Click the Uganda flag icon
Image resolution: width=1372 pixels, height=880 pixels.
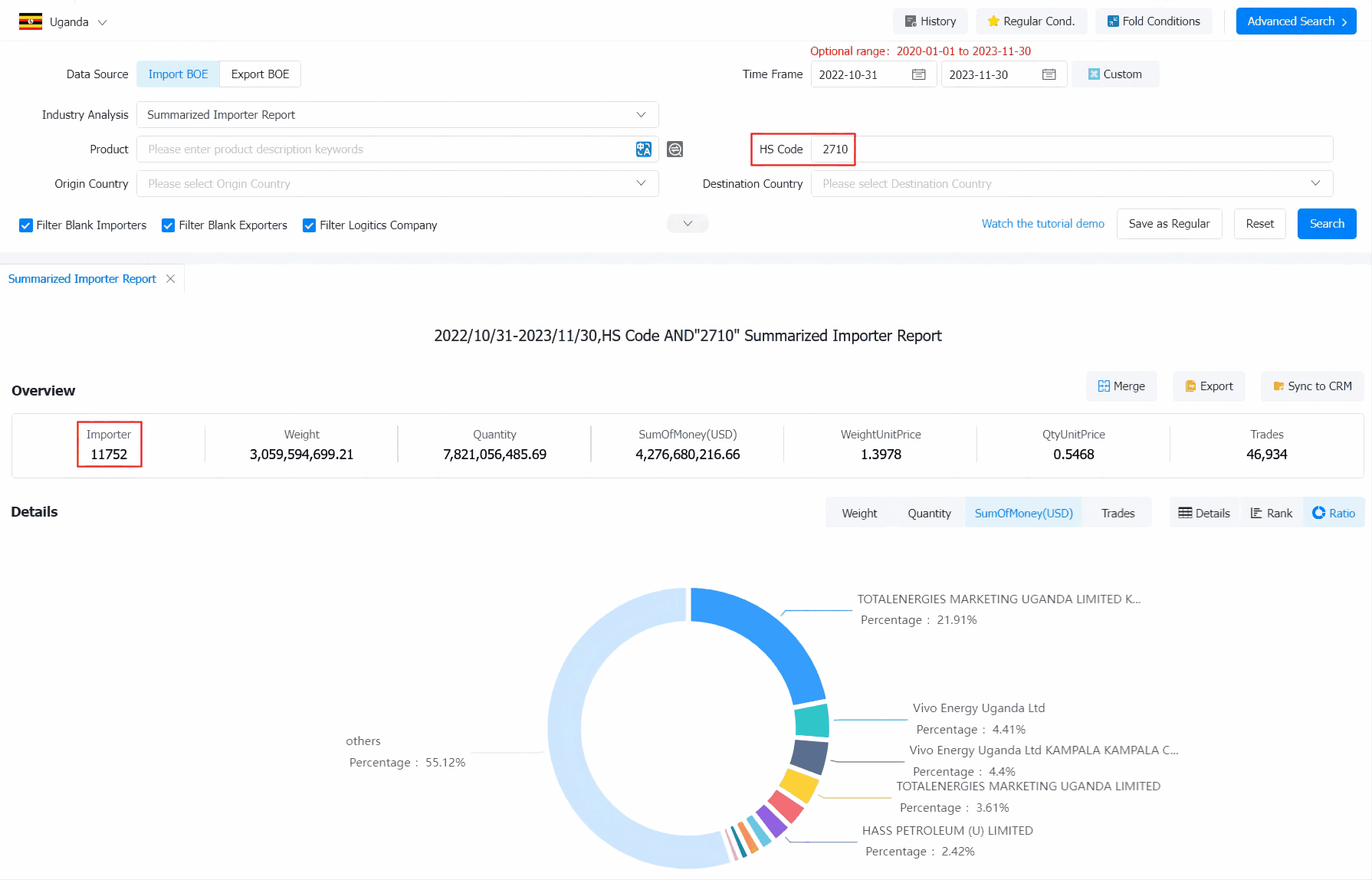[31, 21]
